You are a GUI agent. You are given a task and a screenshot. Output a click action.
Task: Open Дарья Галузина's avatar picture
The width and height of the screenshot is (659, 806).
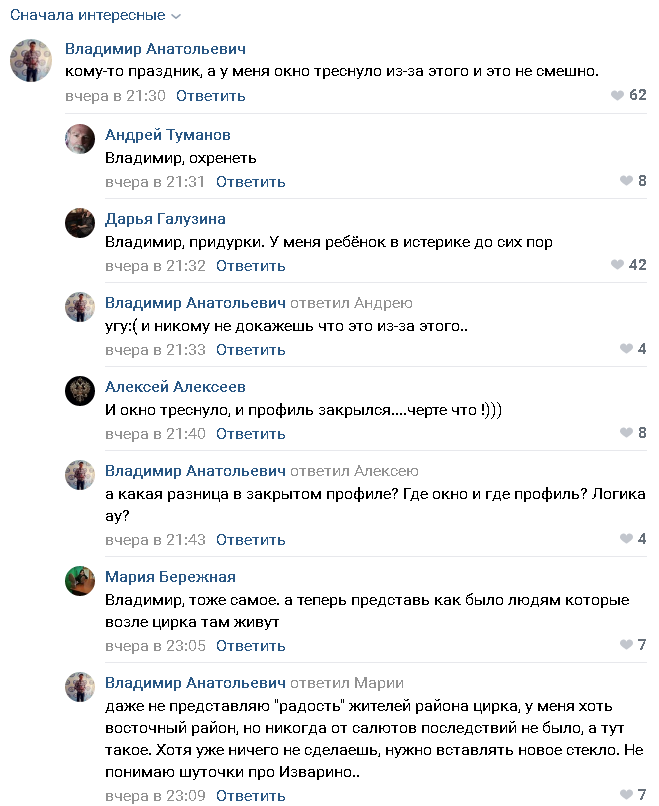pyautogui.click(x=80, y=223)
